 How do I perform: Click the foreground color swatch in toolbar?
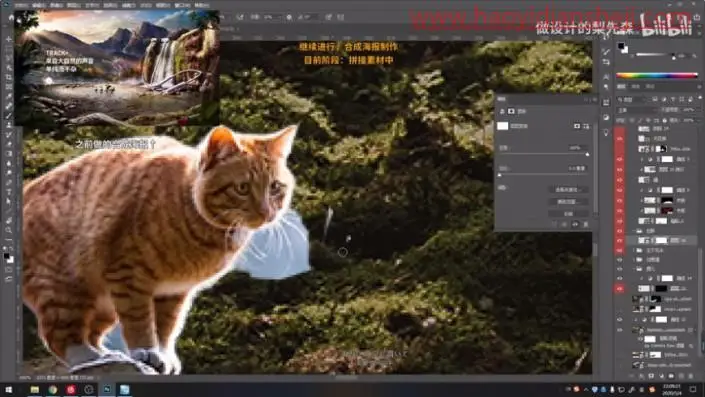coord(7,256)
